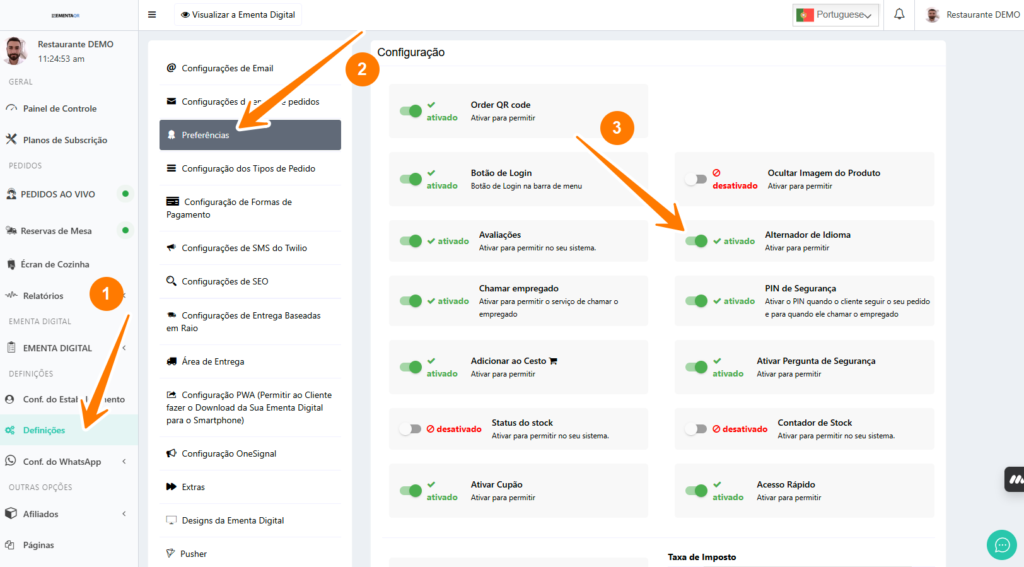Click the Painel de Controle dashboard icon
The width and height of the screenshot is (1024, 567).
pos(11,108)
